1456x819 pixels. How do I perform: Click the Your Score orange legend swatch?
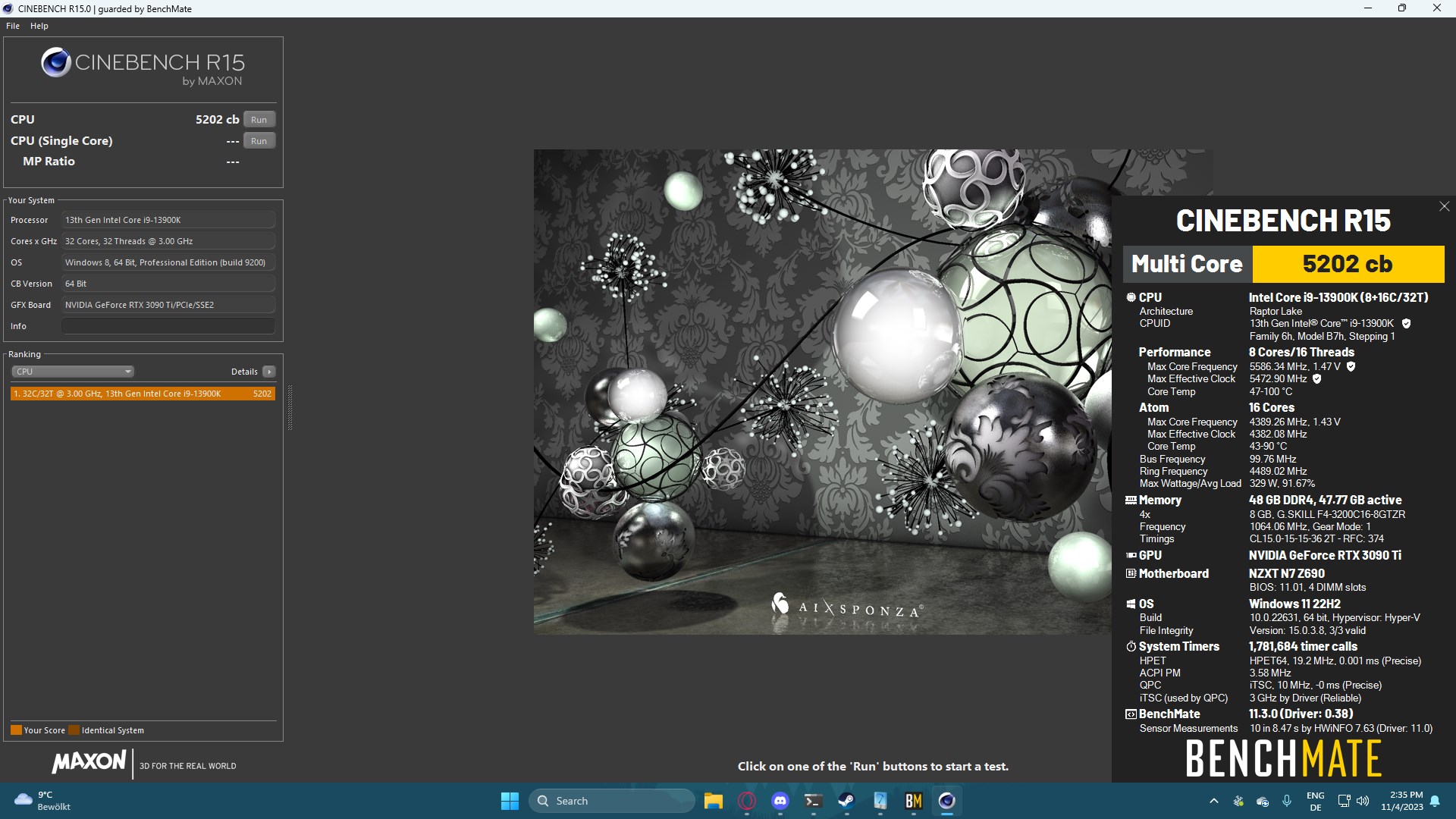coord(16,730)
